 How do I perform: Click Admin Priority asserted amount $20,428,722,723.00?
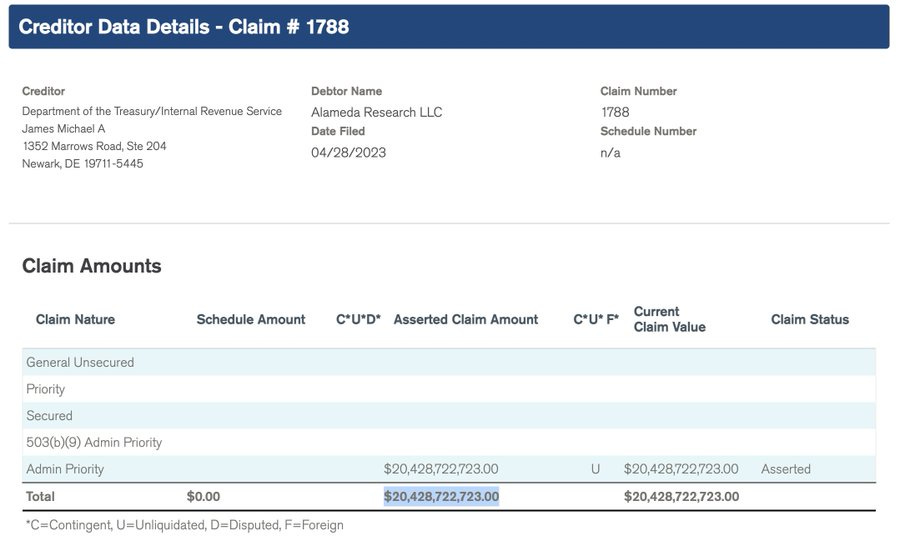[441, 469]
